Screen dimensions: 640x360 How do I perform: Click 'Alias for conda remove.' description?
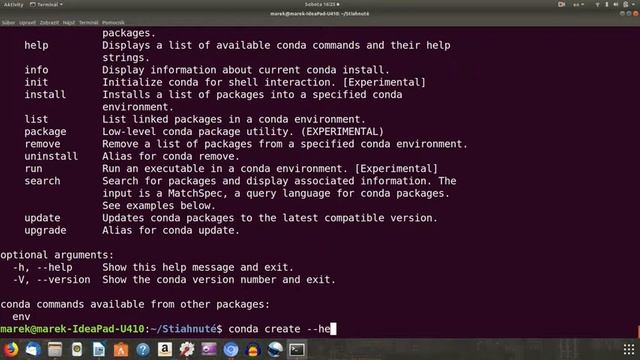click(x=171, y=156)
